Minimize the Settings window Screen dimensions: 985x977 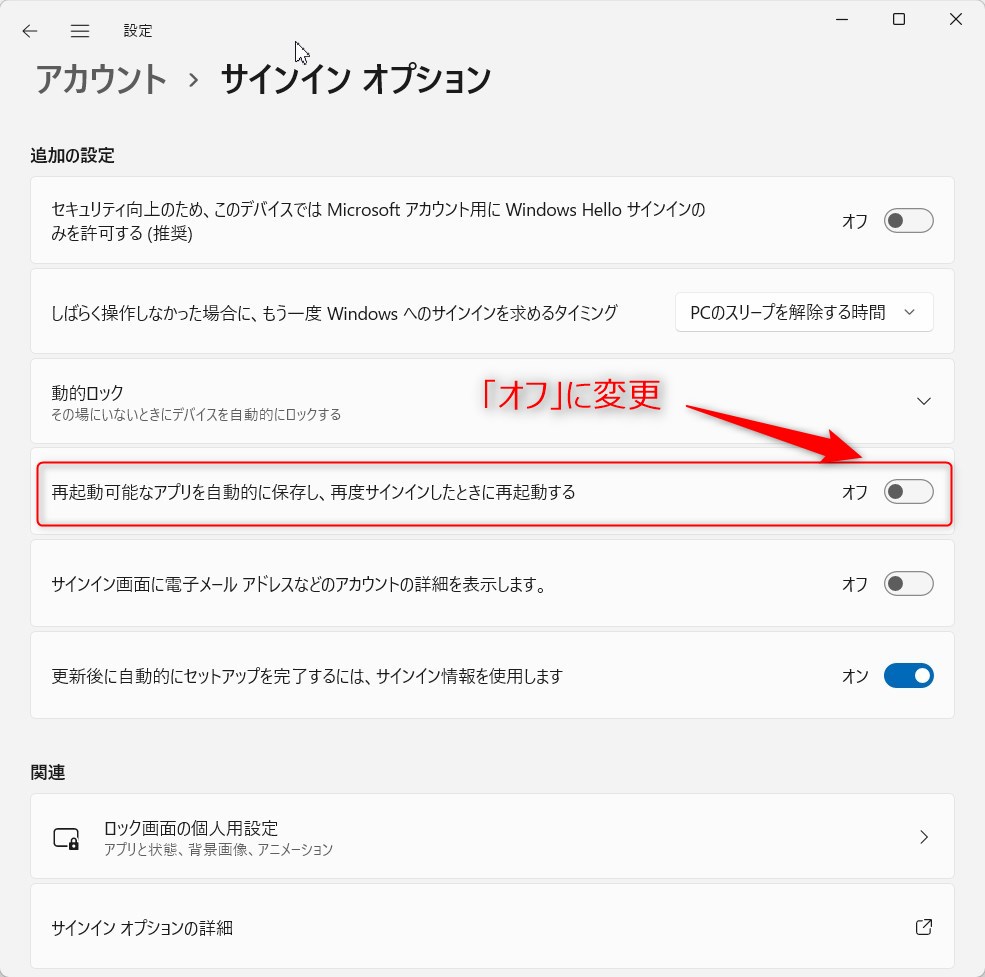pyautogui.click(x=842, y=19)
